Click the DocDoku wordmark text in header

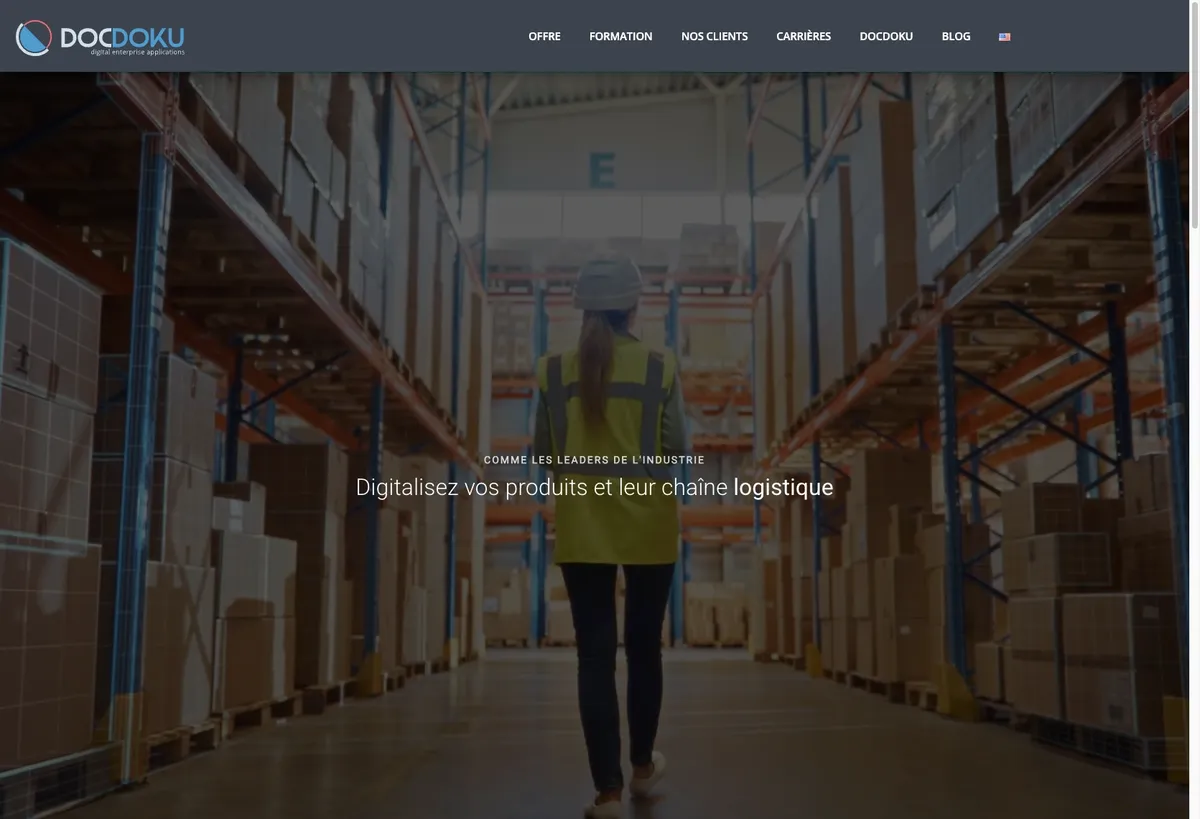pyautogui.click(x=122, y=36)
